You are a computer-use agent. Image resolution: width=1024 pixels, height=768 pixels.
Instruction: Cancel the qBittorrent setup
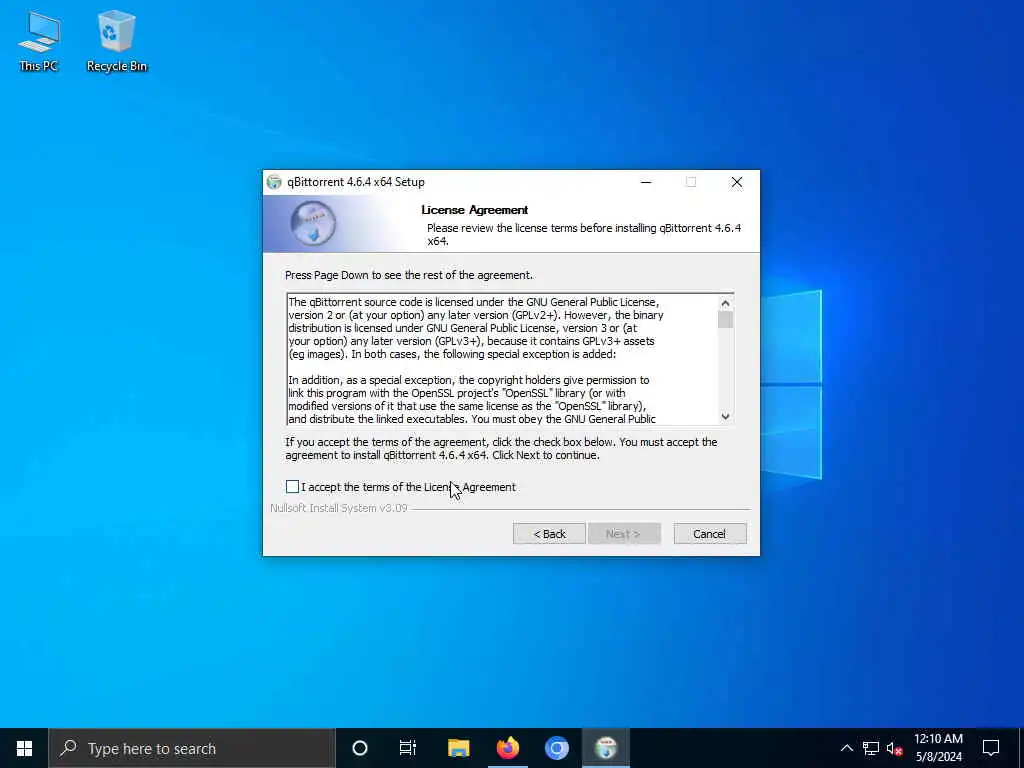[x=709, y=534]
